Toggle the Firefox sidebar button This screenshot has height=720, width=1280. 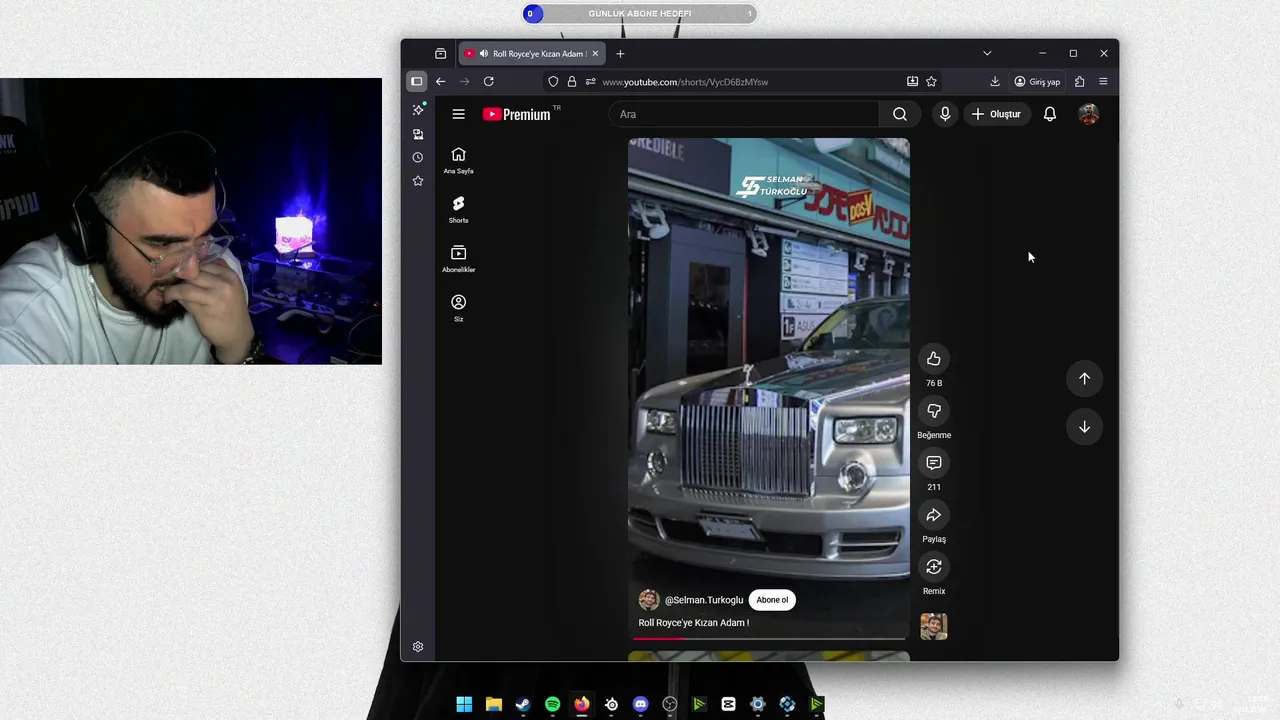(x=416, y=81)
